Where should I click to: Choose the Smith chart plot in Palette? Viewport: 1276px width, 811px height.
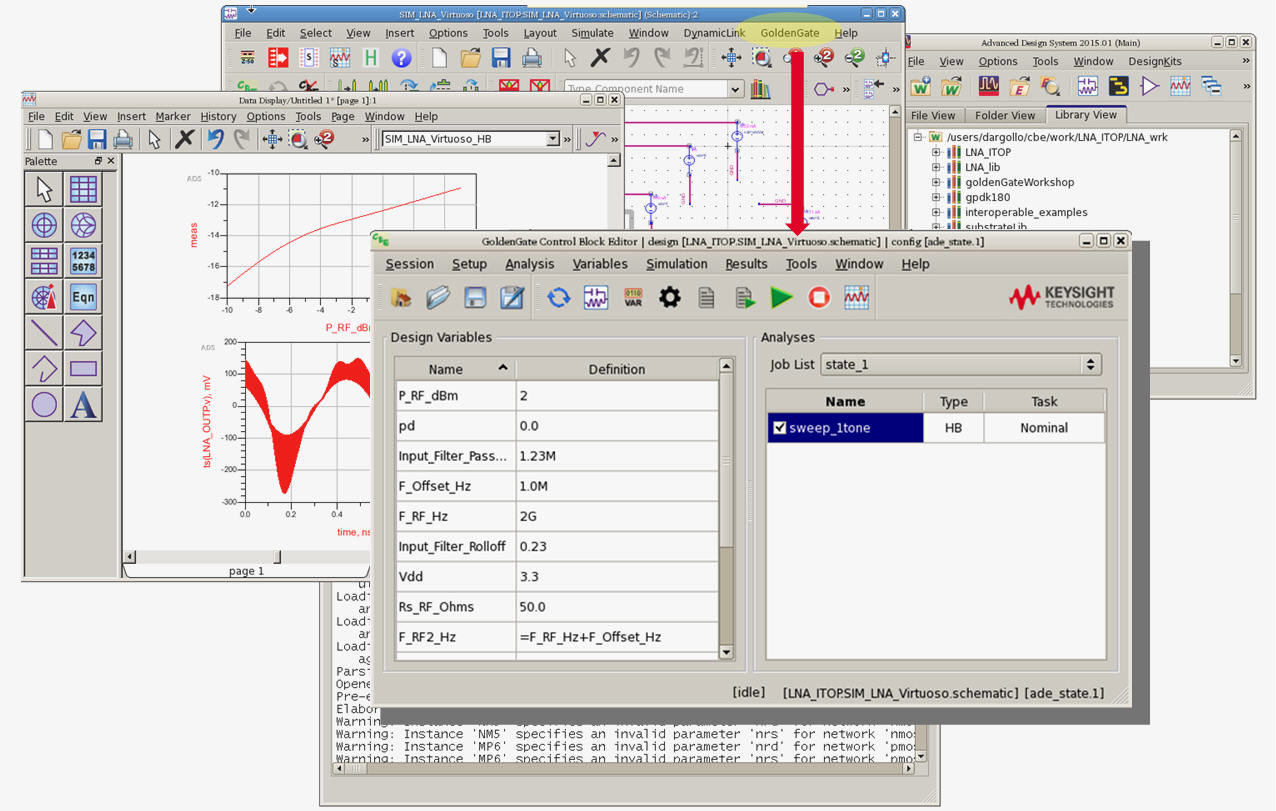click(84, 225)
